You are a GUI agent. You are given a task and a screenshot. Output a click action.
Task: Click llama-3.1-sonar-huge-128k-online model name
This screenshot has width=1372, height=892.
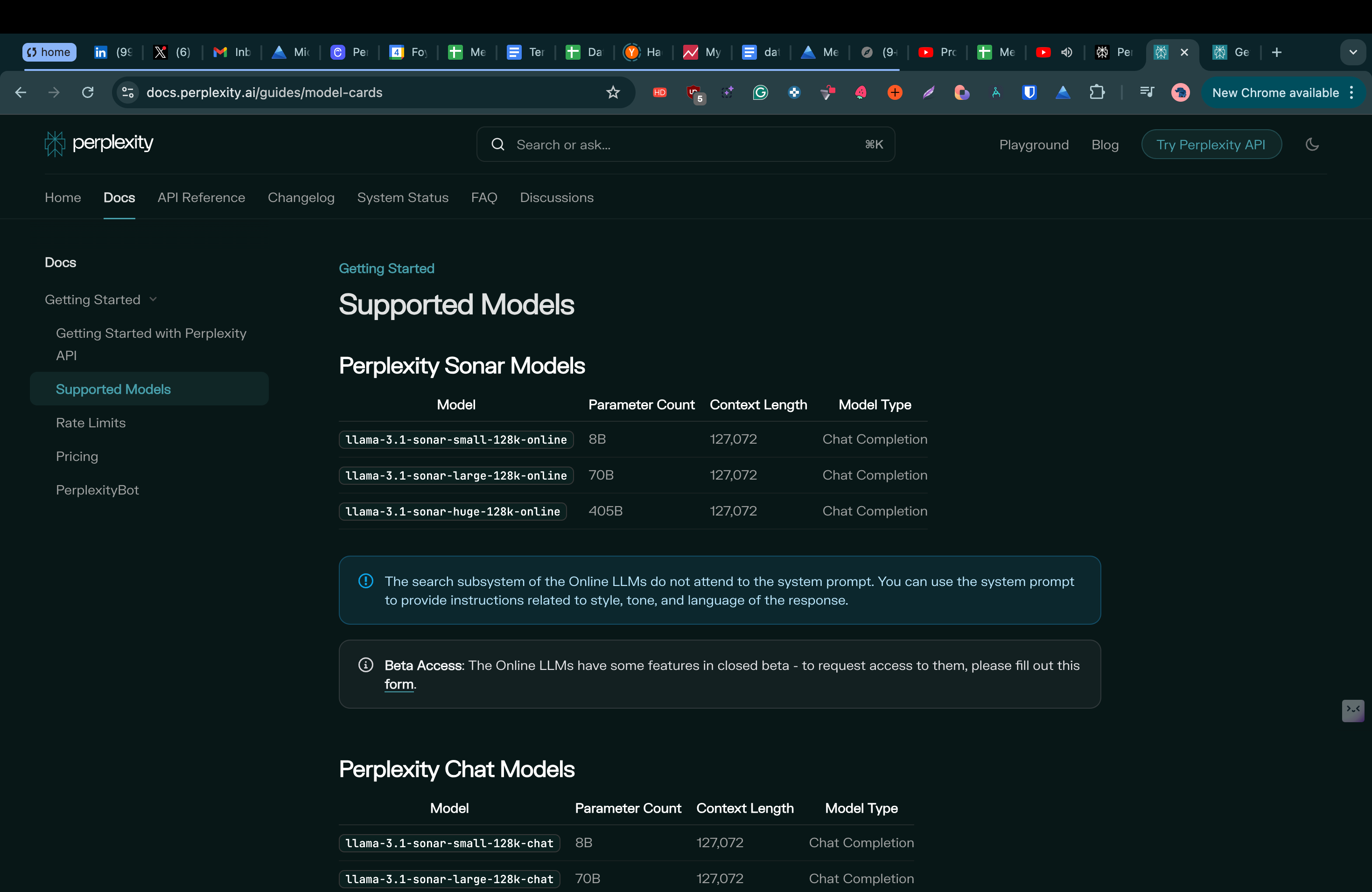coord(453,511)
